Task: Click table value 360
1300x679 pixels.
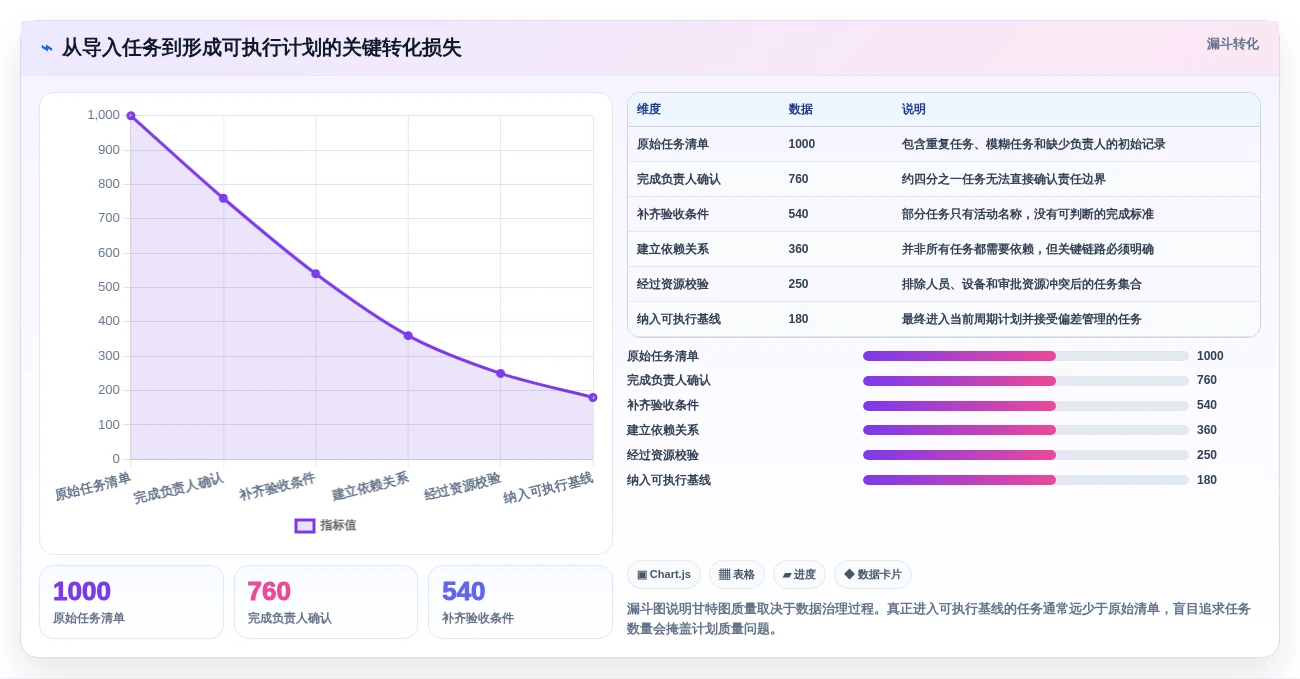Action: tap(798, 249)
